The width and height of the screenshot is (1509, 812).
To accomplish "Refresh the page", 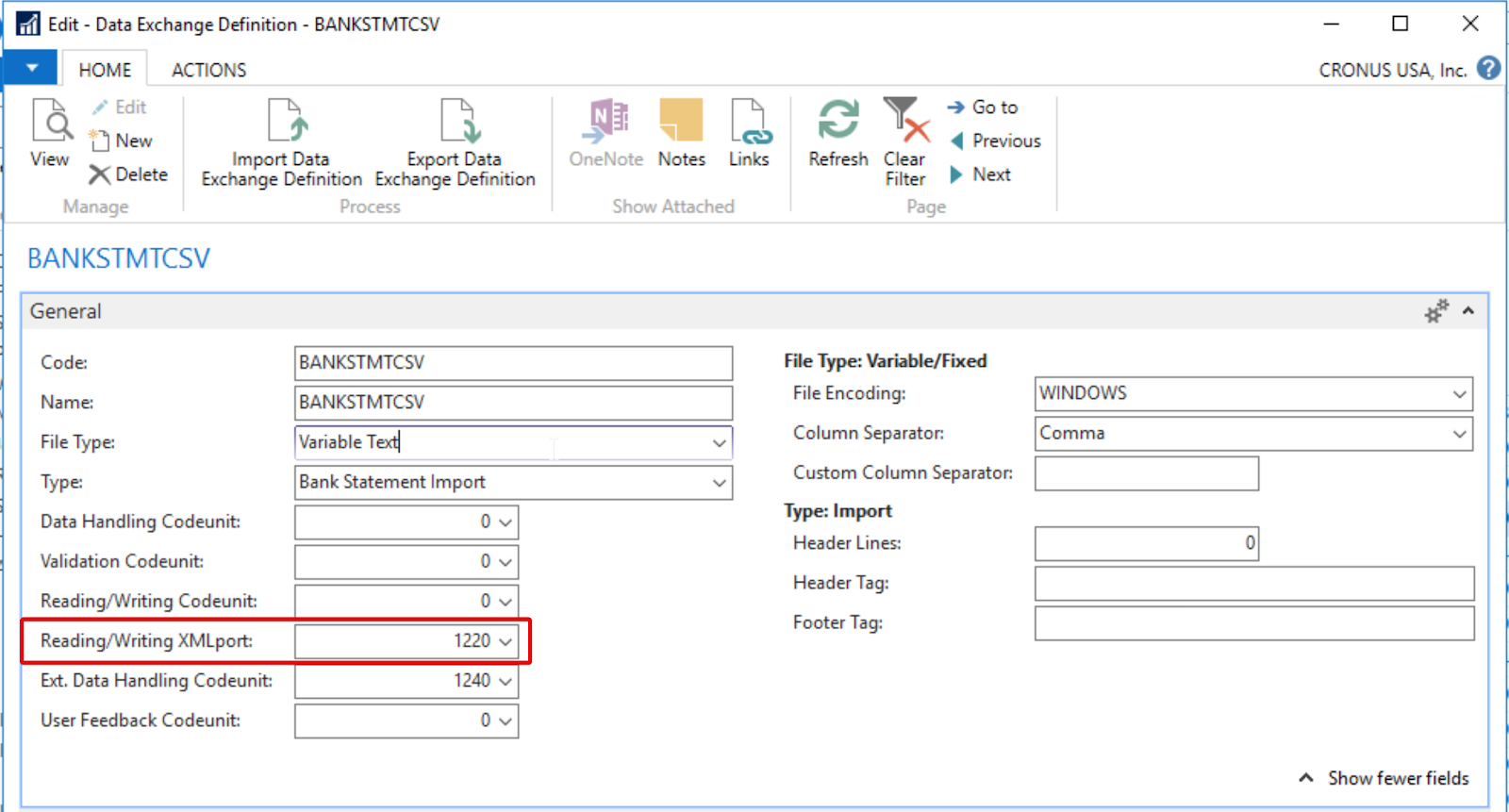I will pyautogui.click(x=838, y=133).
